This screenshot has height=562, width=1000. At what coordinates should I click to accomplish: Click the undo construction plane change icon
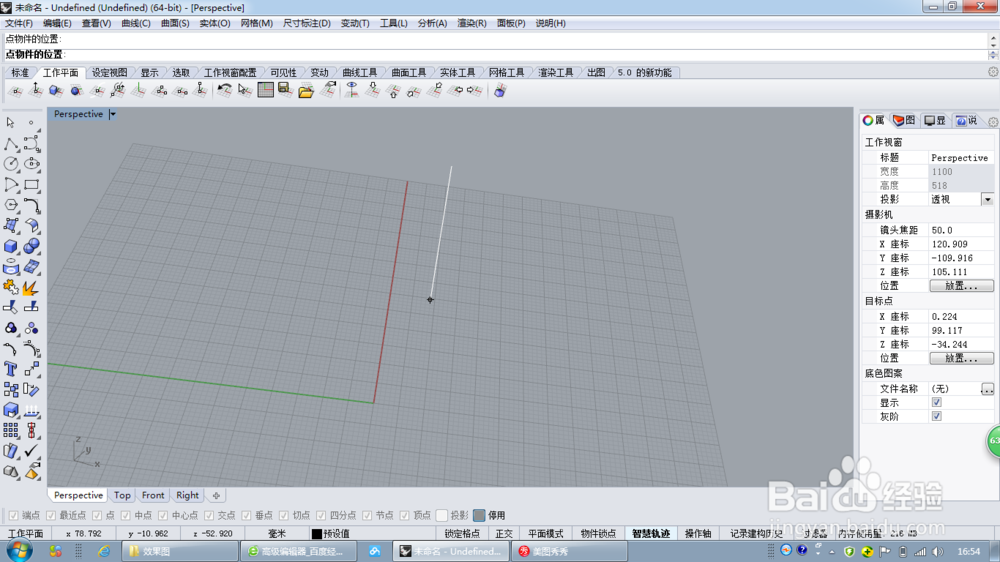(224, 91)
